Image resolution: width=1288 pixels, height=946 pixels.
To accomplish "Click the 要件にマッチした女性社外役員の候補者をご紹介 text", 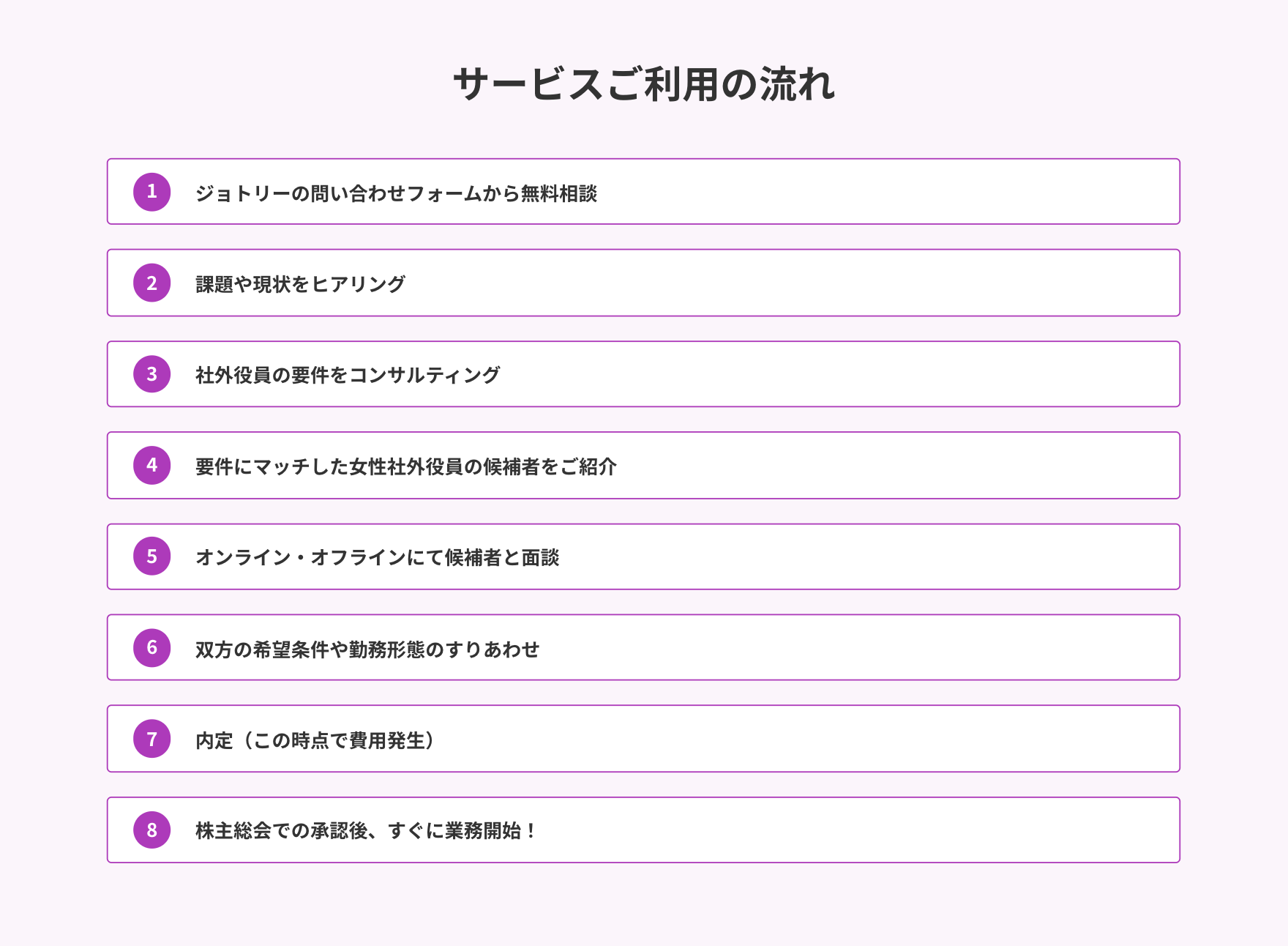I will 406,466.
